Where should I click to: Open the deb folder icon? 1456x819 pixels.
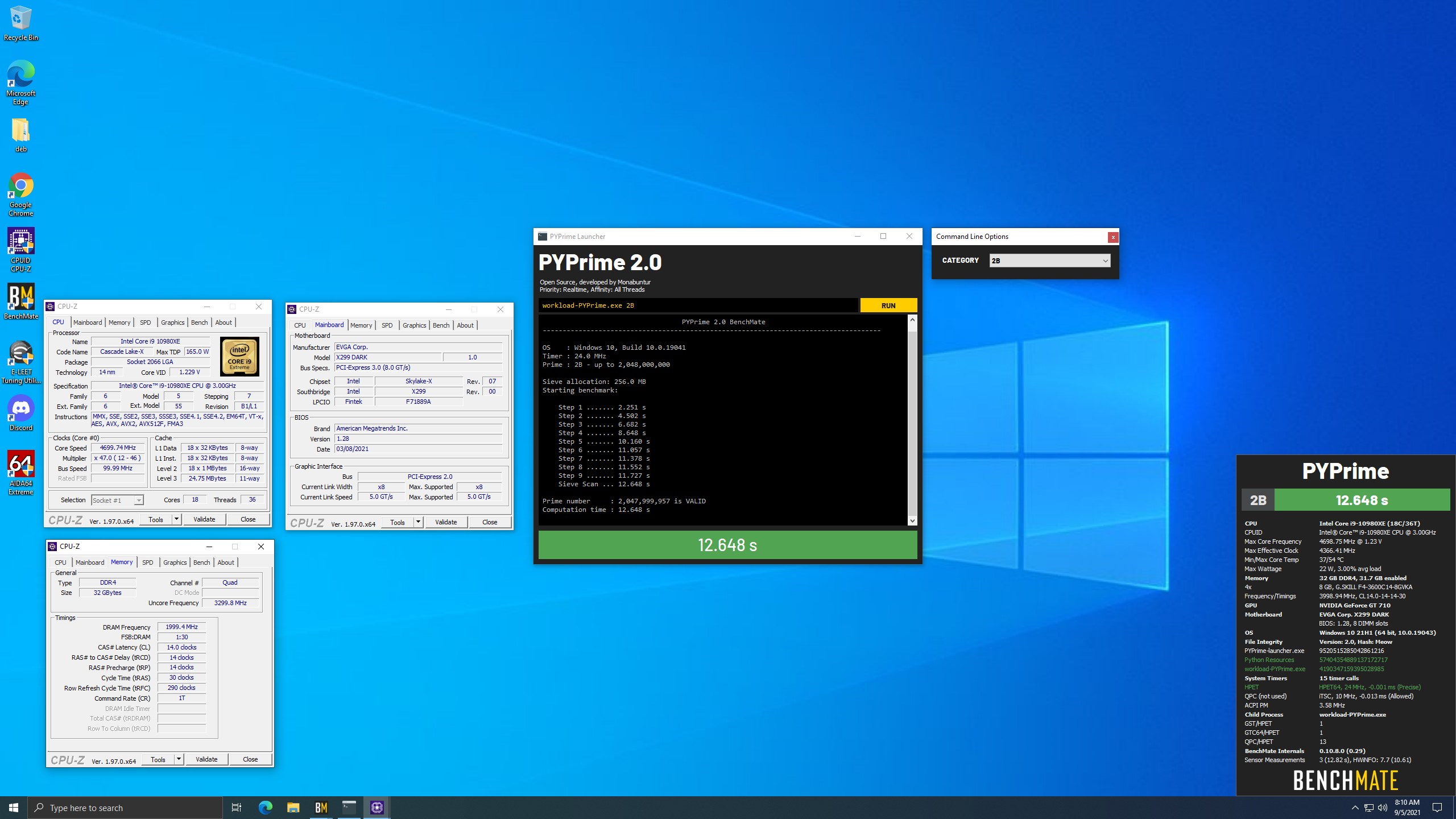[x=21, y=135]
